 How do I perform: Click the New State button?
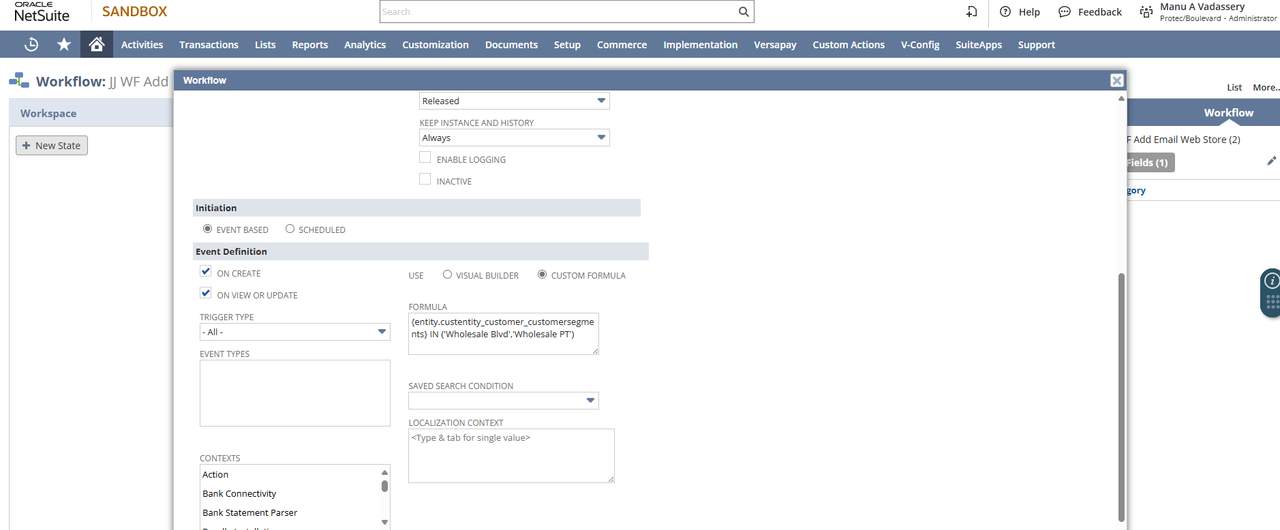click(52, 146)
